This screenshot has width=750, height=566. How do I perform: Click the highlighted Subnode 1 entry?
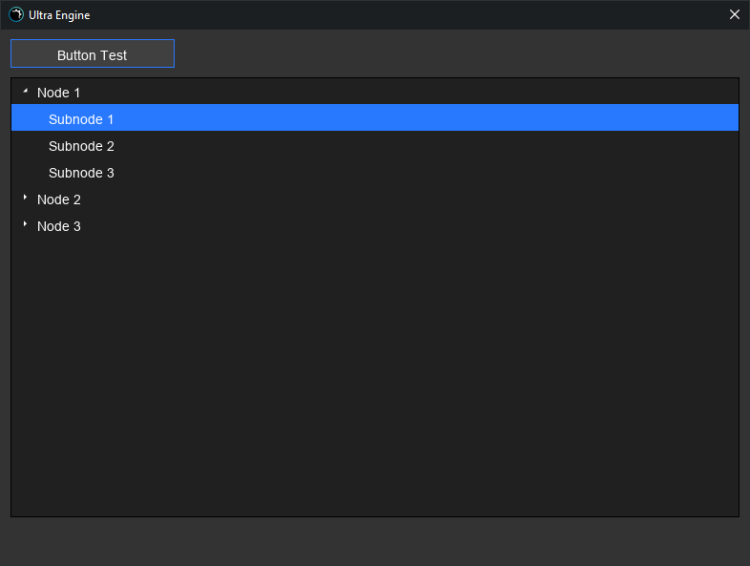(81, 119)
